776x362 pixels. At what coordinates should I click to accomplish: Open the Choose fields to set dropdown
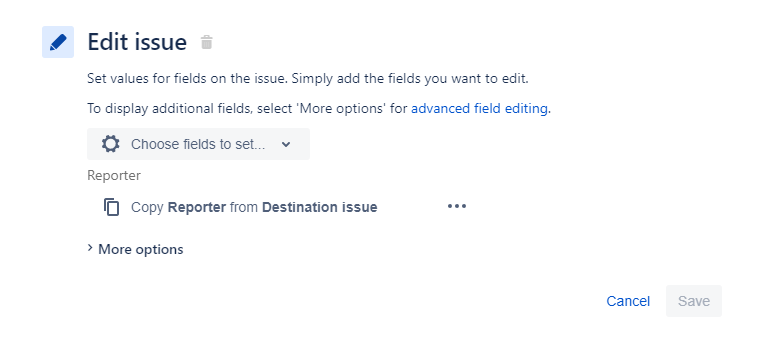[x=198, y=144]
